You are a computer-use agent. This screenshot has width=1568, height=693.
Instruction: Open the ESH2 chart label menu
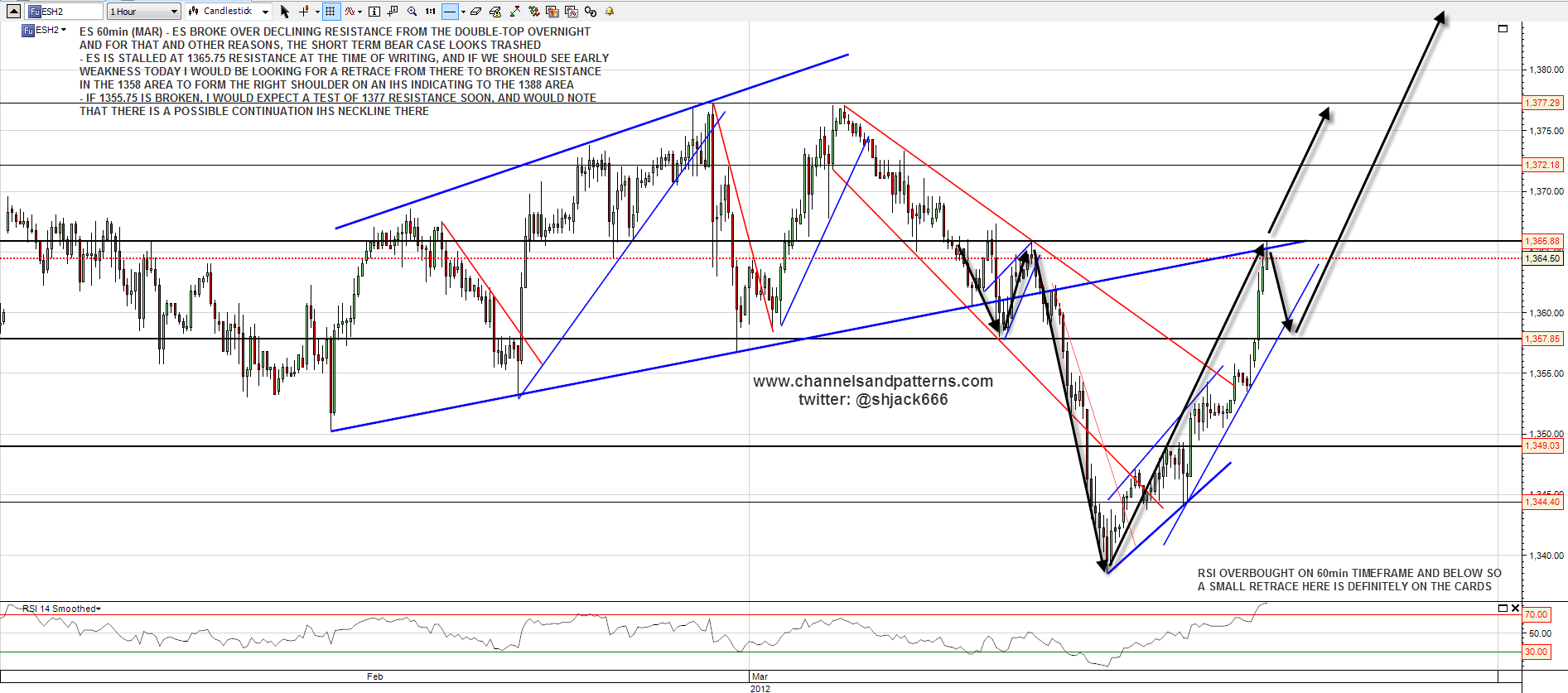point(46,30)
